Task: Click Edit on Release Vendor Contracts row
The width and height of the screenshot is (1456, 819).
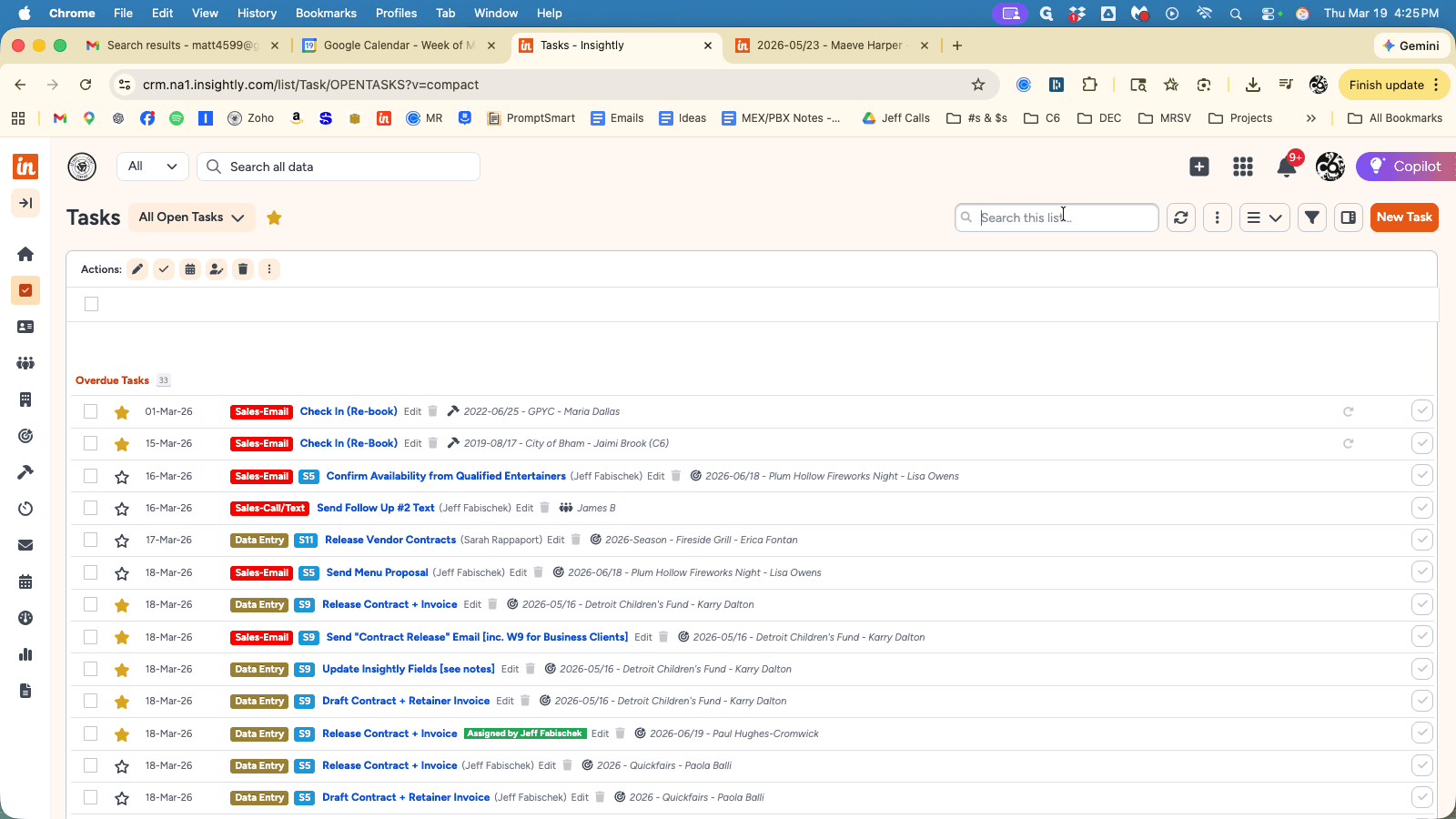Action: coord(556,541)
